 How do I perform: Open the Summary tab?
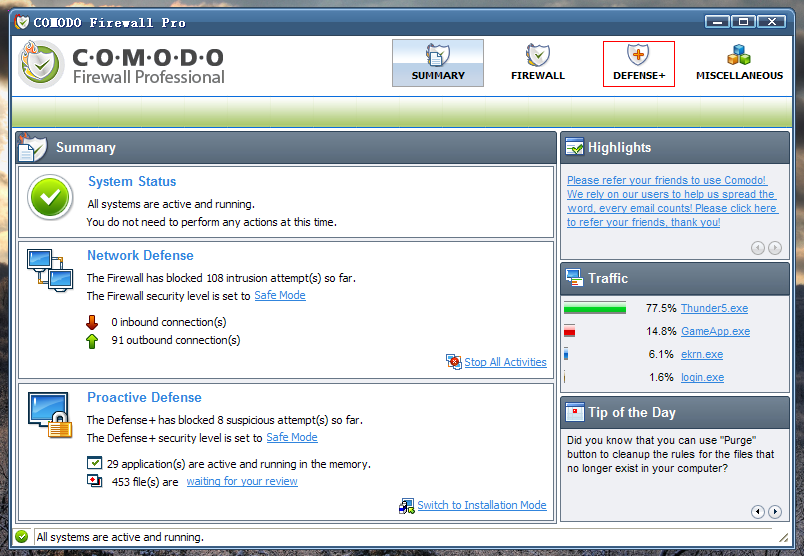tap(438, 63)
